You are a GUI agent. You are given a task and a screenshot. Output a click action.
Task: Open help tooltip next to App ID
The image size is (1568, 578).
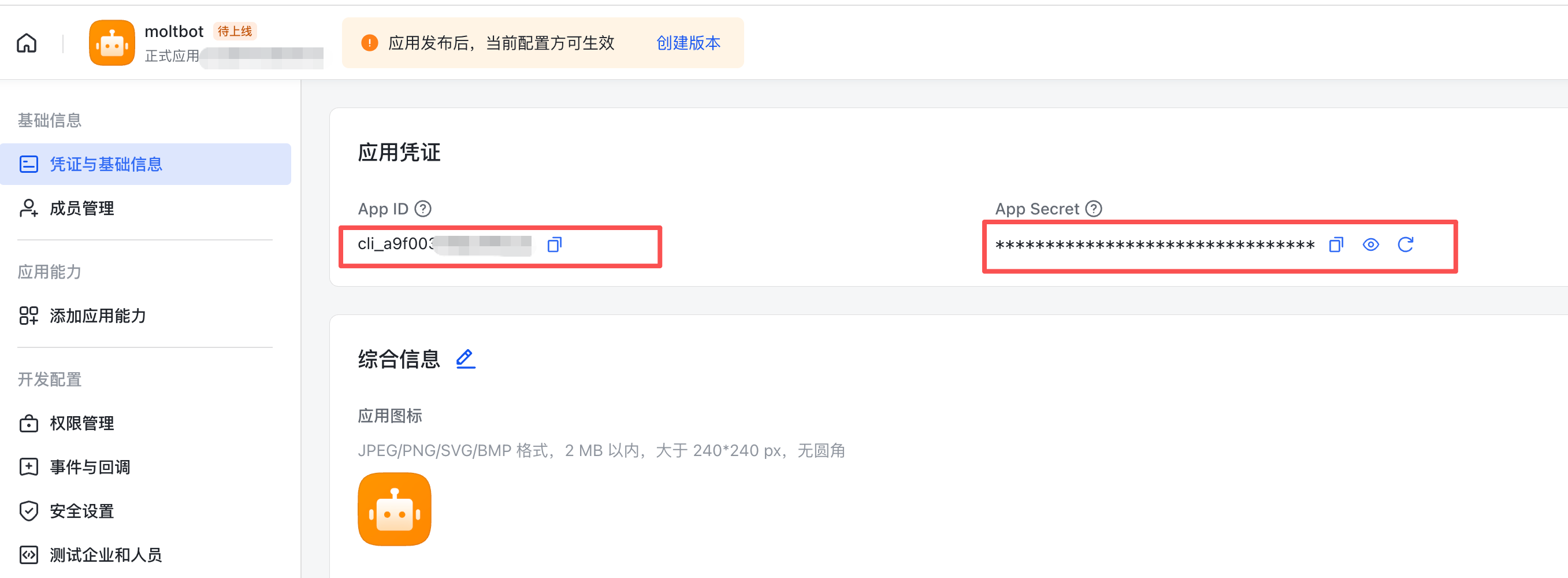(x=423, y=209)
